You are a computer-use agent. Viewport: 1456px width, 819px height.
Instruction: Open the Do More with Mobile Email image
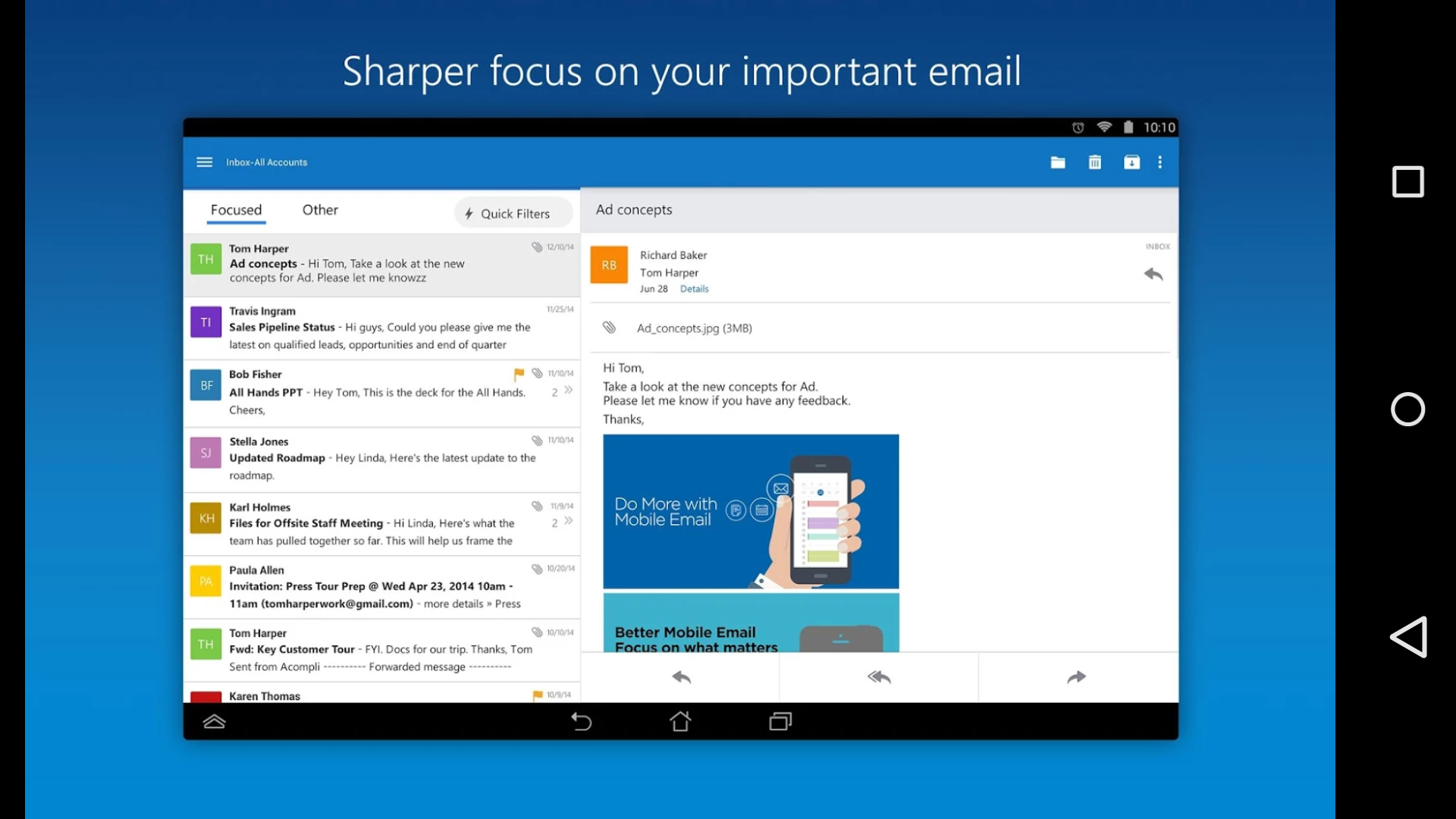point(751,512)
